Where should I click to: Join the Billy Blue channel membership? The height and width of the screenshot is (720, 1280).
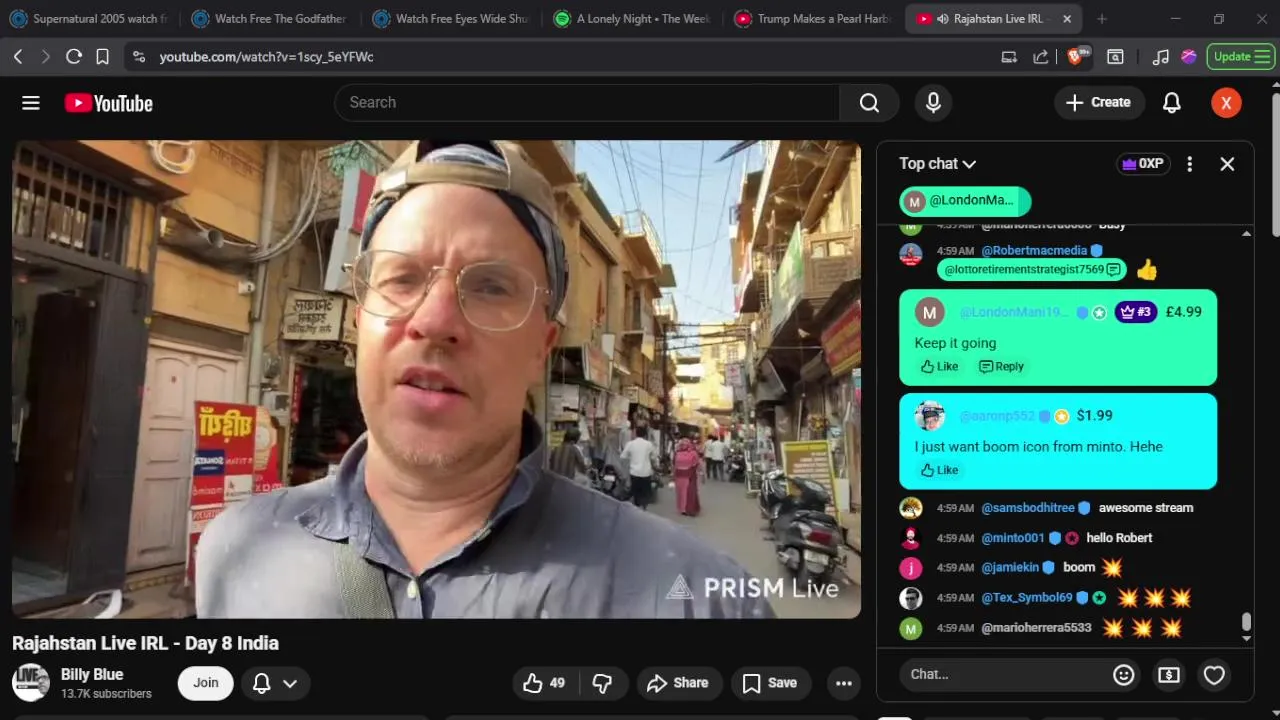[x=206, y=683]
